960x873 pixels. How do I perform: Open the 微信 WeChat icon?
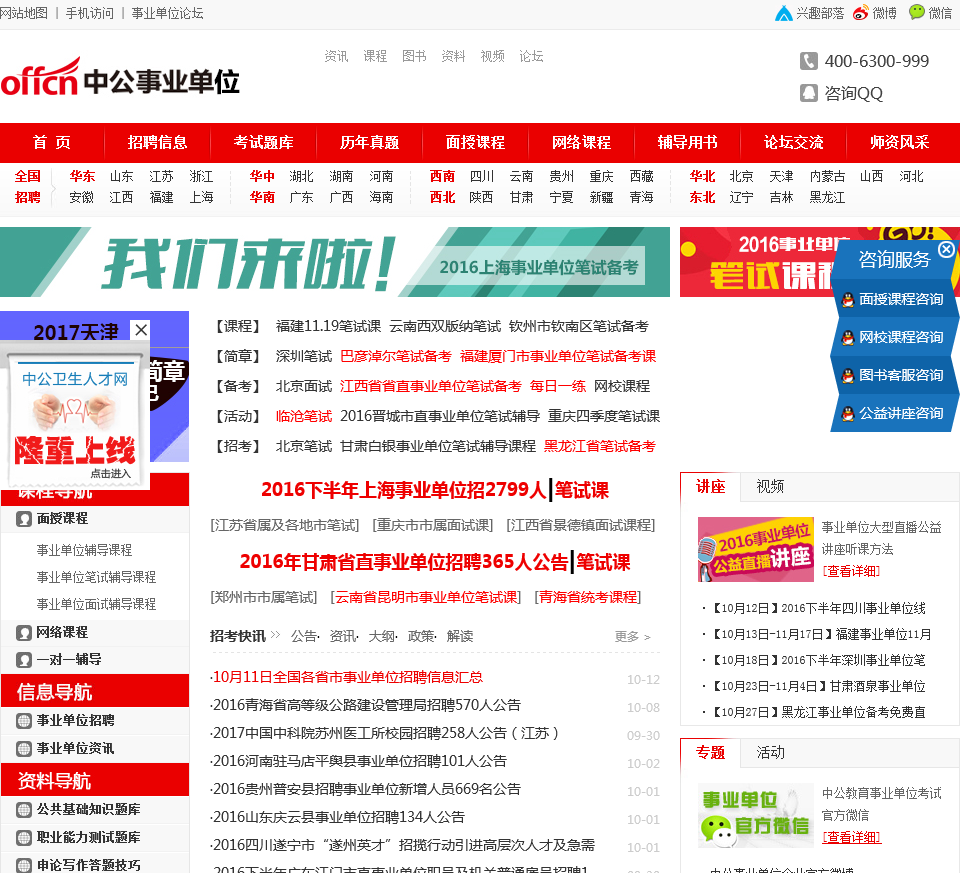917,12
